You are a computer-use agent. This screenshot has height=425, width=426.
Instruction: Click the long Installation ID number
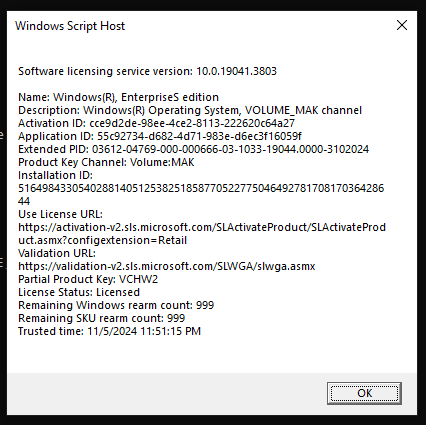[x=201, y=194]
